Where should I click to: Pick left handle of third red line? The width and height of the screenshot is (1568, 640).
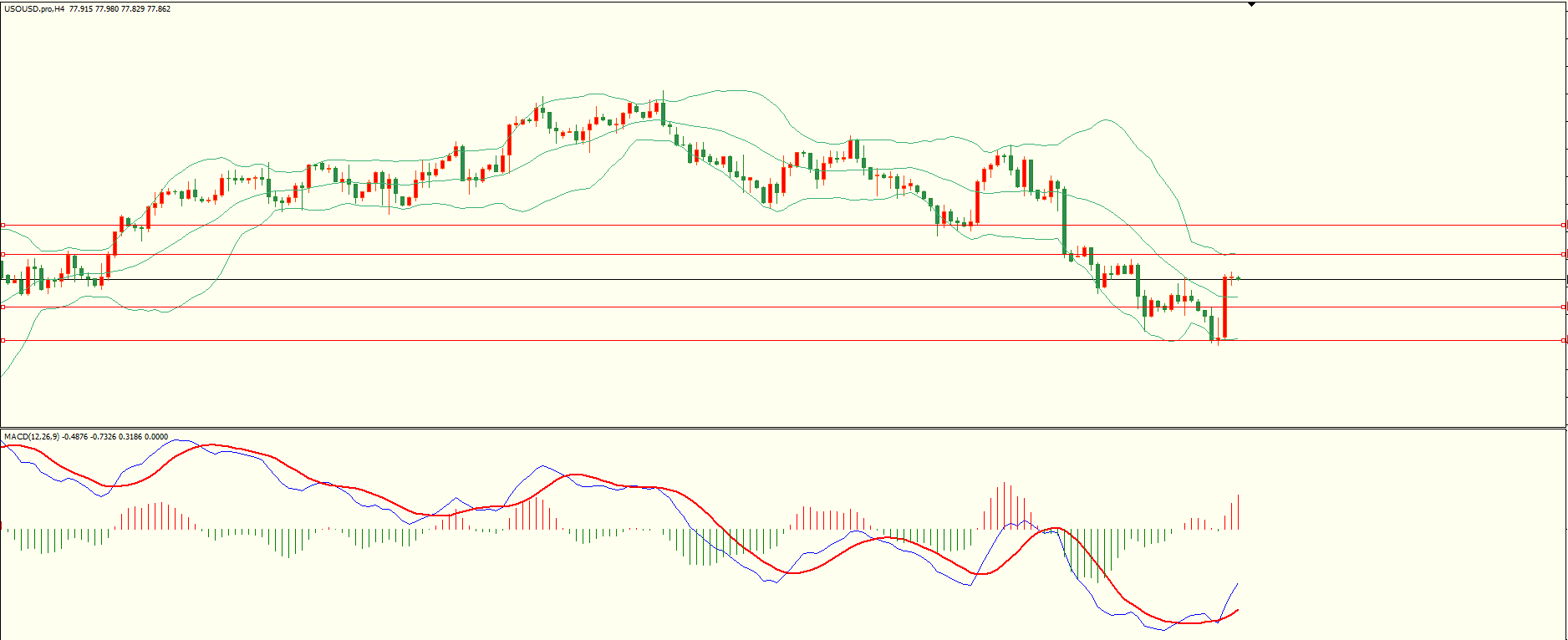[3, 307]
